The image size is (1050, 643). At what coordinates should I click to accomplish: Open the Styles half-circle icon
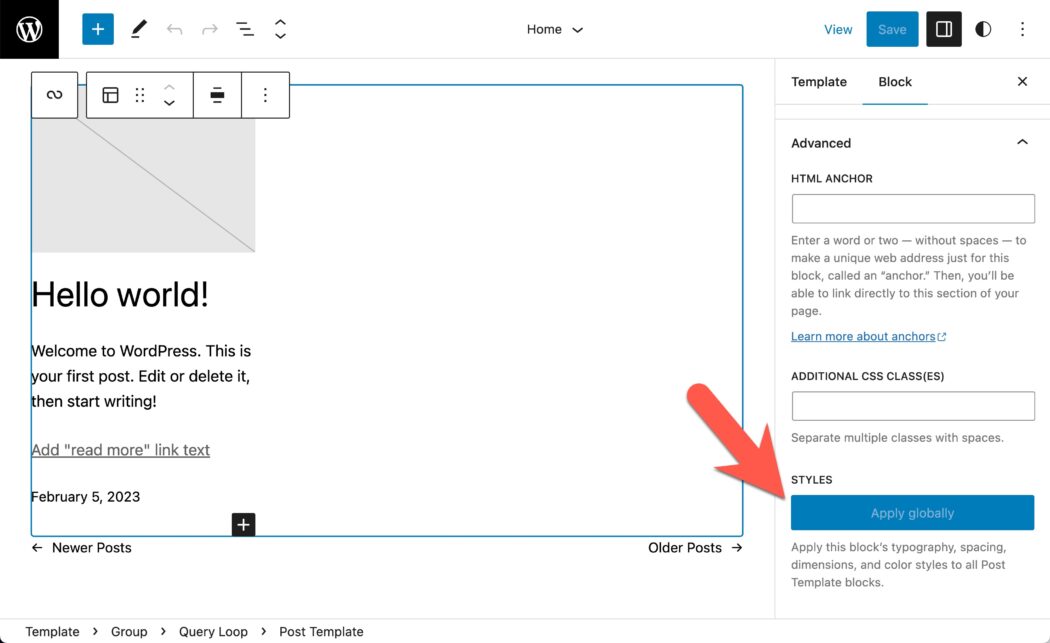coord(983,29)
